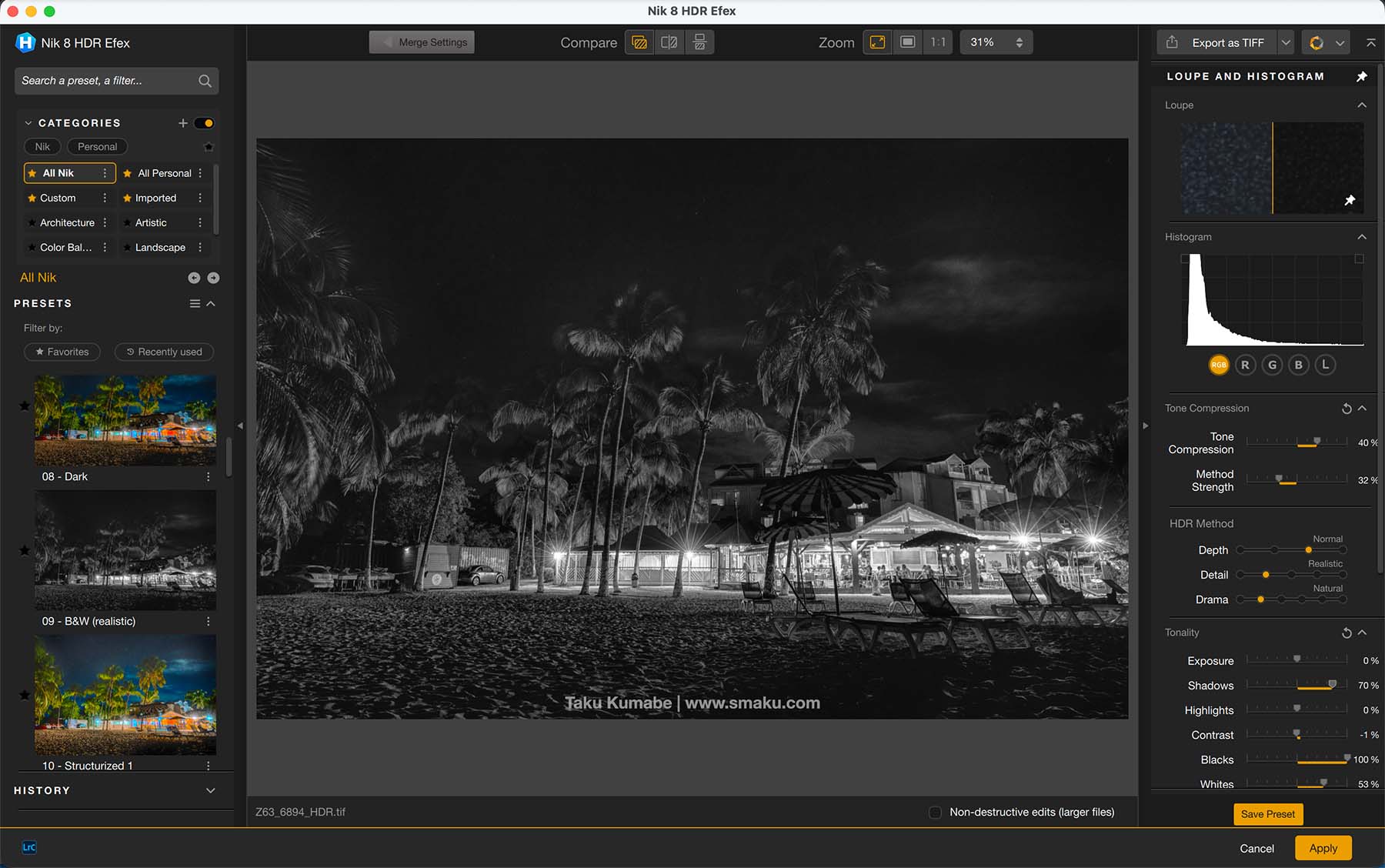Viewport: 1385px width, 868px height.
Task: Click the zoom to fit icon
Action: pyautogui.click(x=877, y=42)
